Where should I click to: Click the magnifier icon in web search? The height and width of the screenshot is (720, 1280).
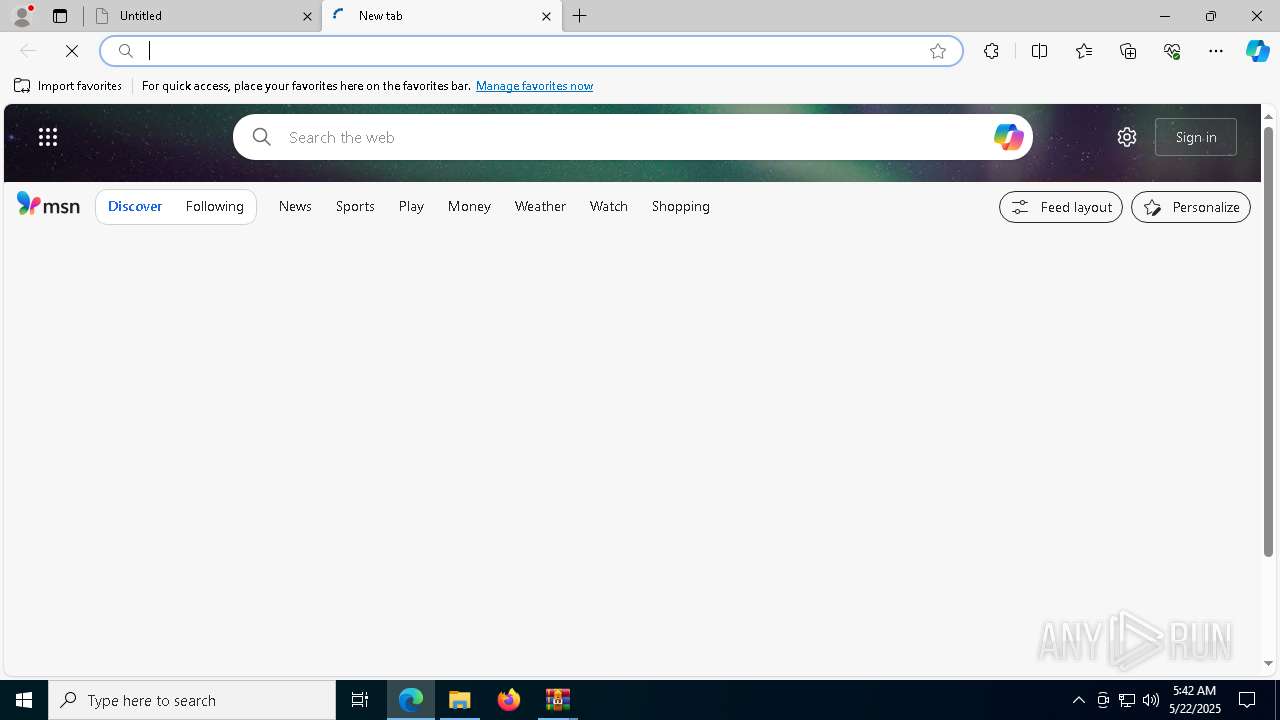pos(262,137)
